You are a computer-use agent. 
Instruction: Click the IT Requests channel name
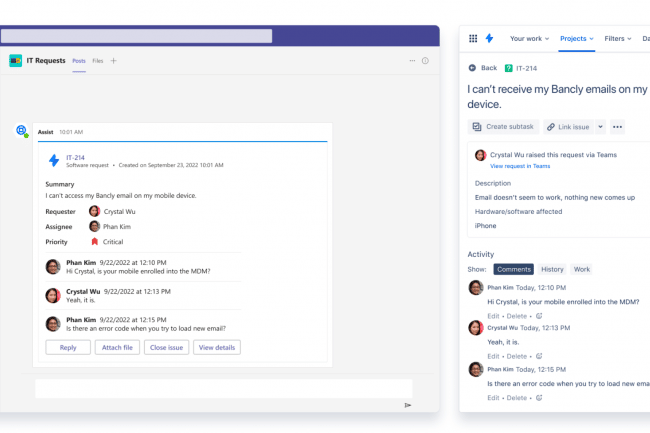click(x=46, y=60)
